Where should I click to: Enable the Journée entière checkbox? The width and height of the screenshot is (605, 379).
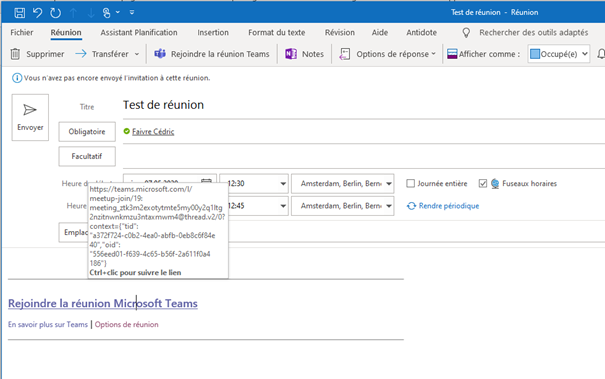pyautogui.click(x=411, y=183)
